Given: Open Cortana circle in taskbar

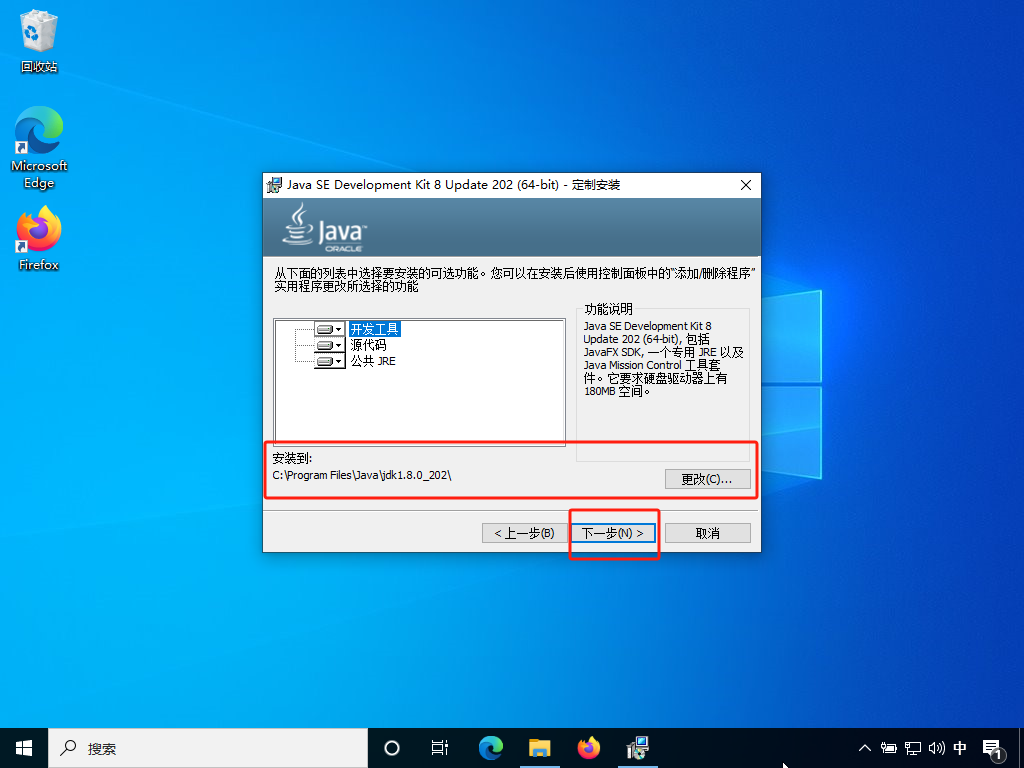Looking at the screenshot, I should (392, 748).
